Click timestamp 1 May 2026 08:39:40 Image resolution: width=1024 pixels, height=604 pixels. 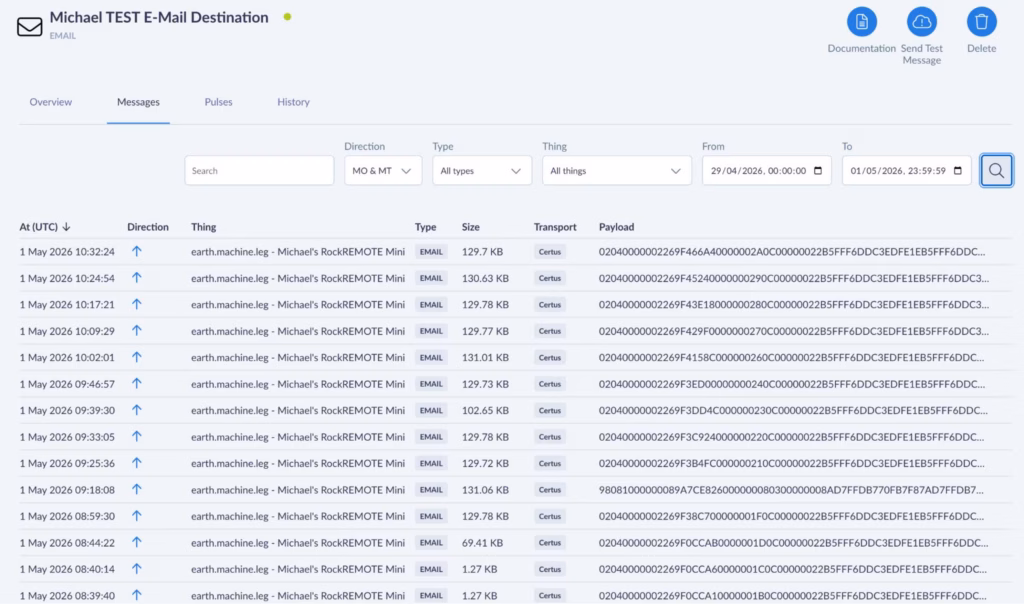point(67,596)
